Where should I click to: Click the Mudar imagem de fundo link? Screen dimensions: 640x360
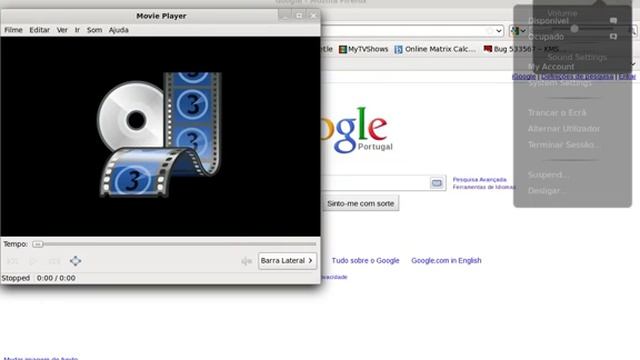(x=41, y=358)
